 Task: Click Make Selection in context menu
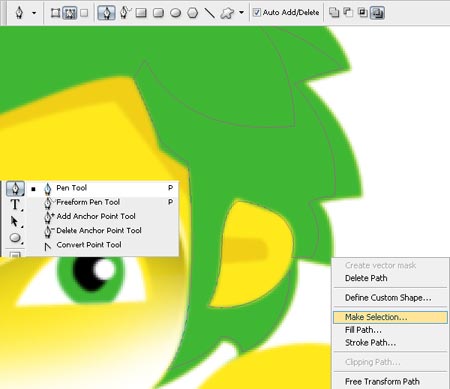coord(390,317)
